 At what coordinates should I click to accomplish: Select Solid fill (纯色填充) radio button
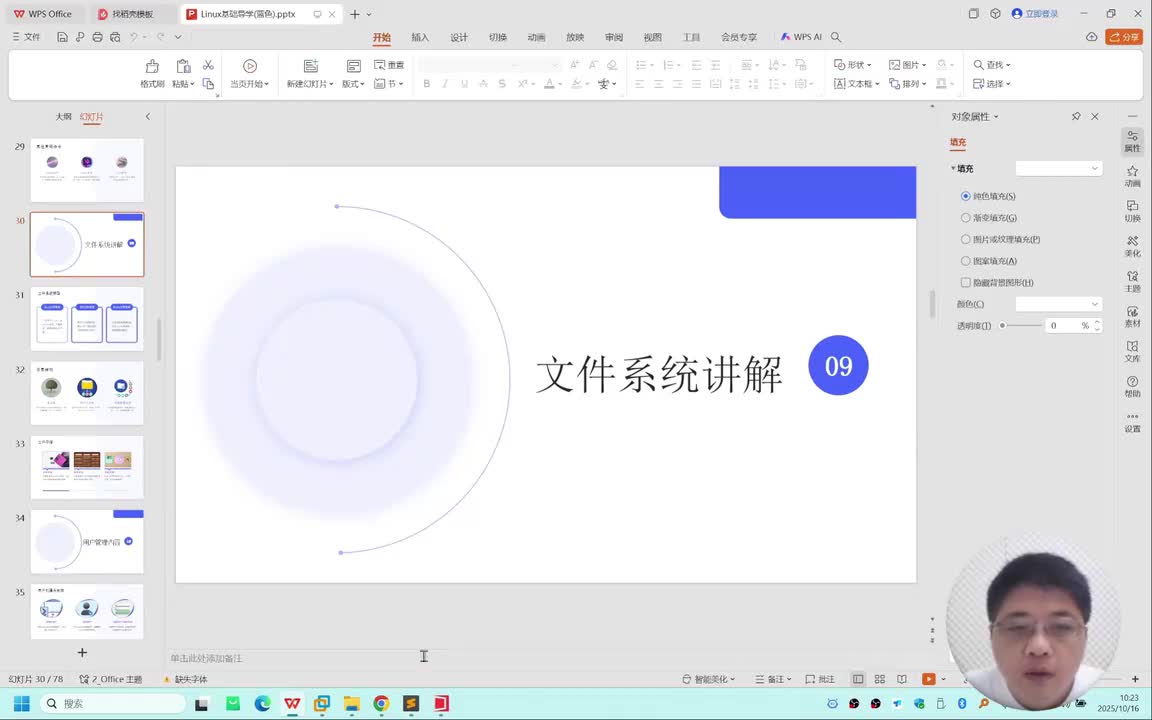click(965, 196)
